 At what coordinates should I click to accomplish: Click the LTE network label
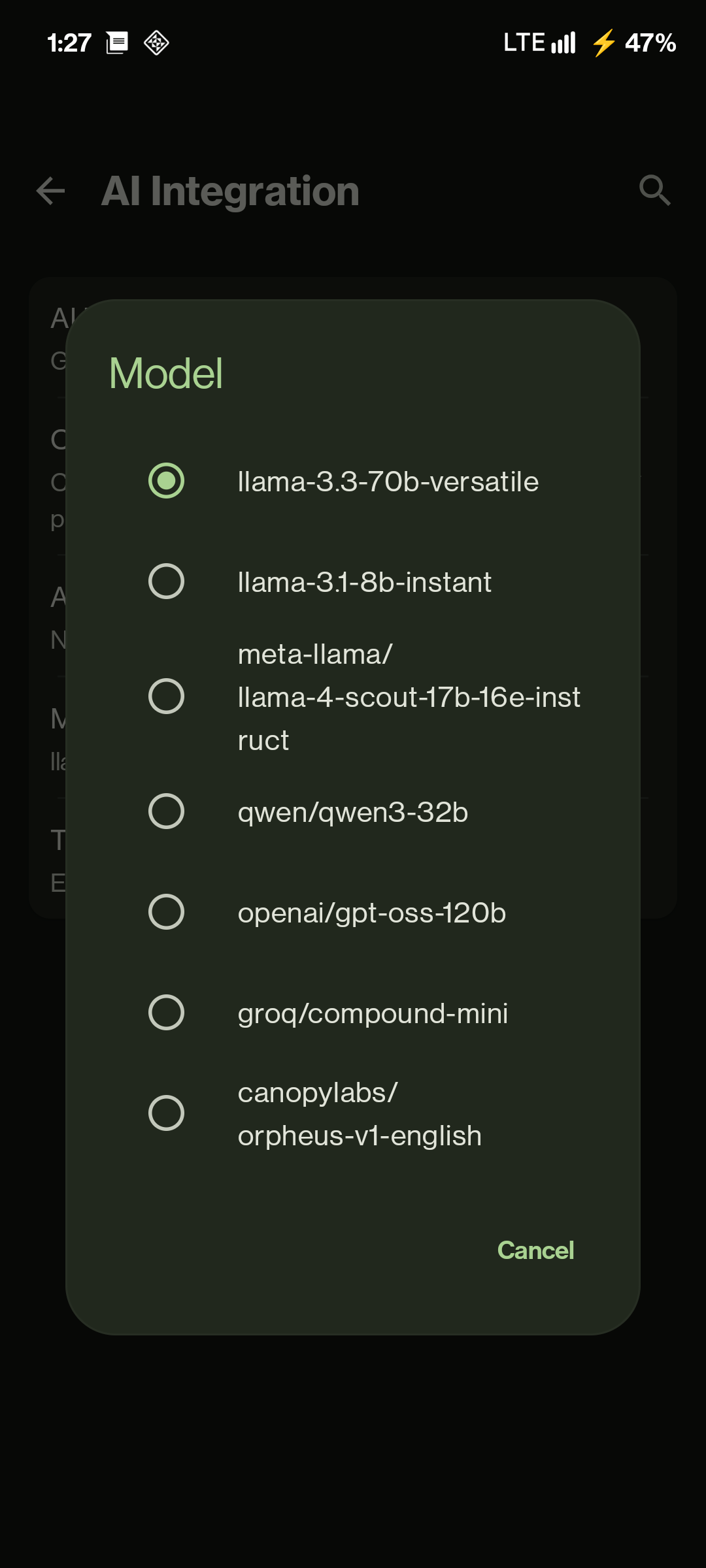click(523, 42)
